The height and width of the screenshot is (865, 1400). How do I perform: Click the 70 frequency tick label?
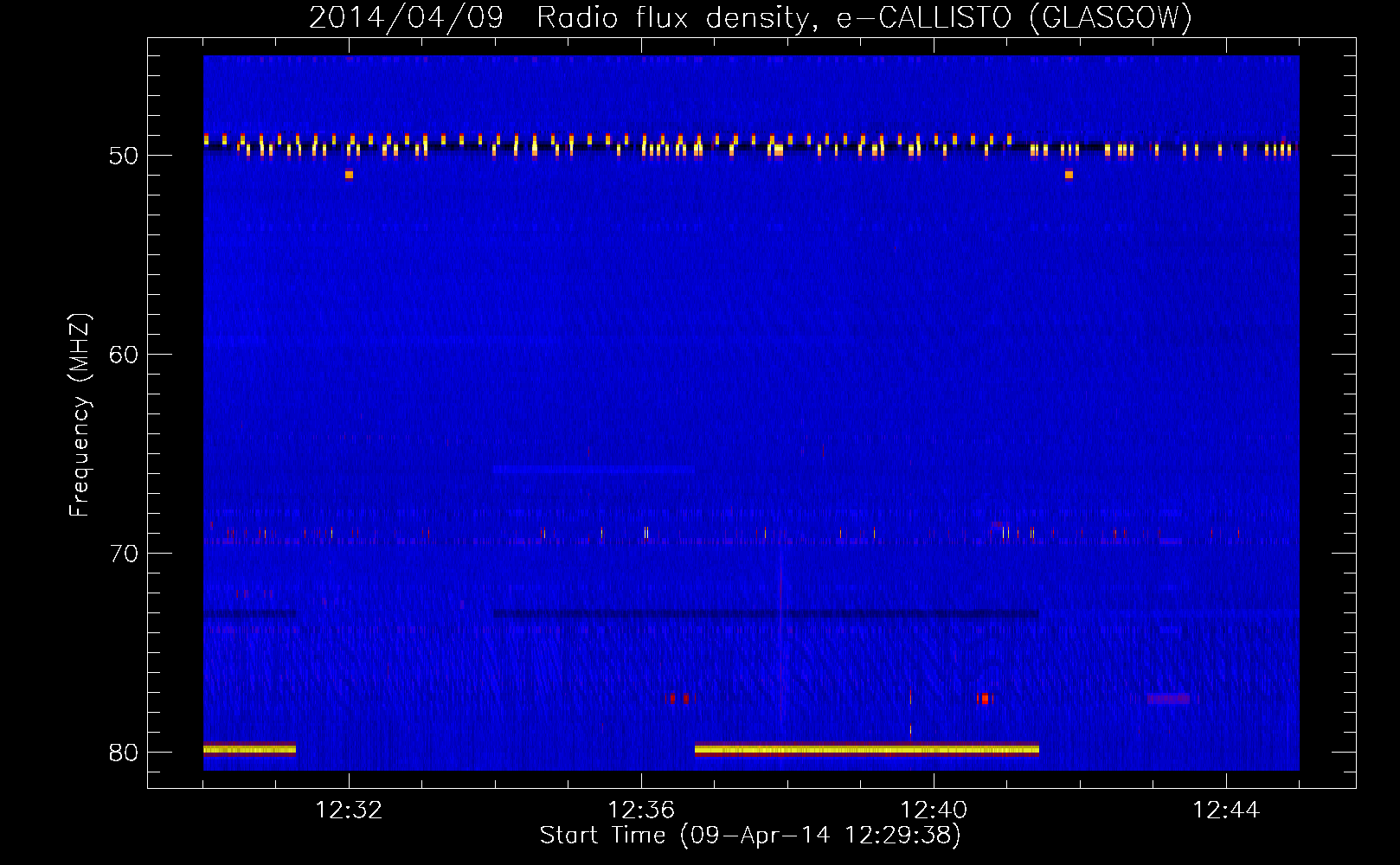125,554
